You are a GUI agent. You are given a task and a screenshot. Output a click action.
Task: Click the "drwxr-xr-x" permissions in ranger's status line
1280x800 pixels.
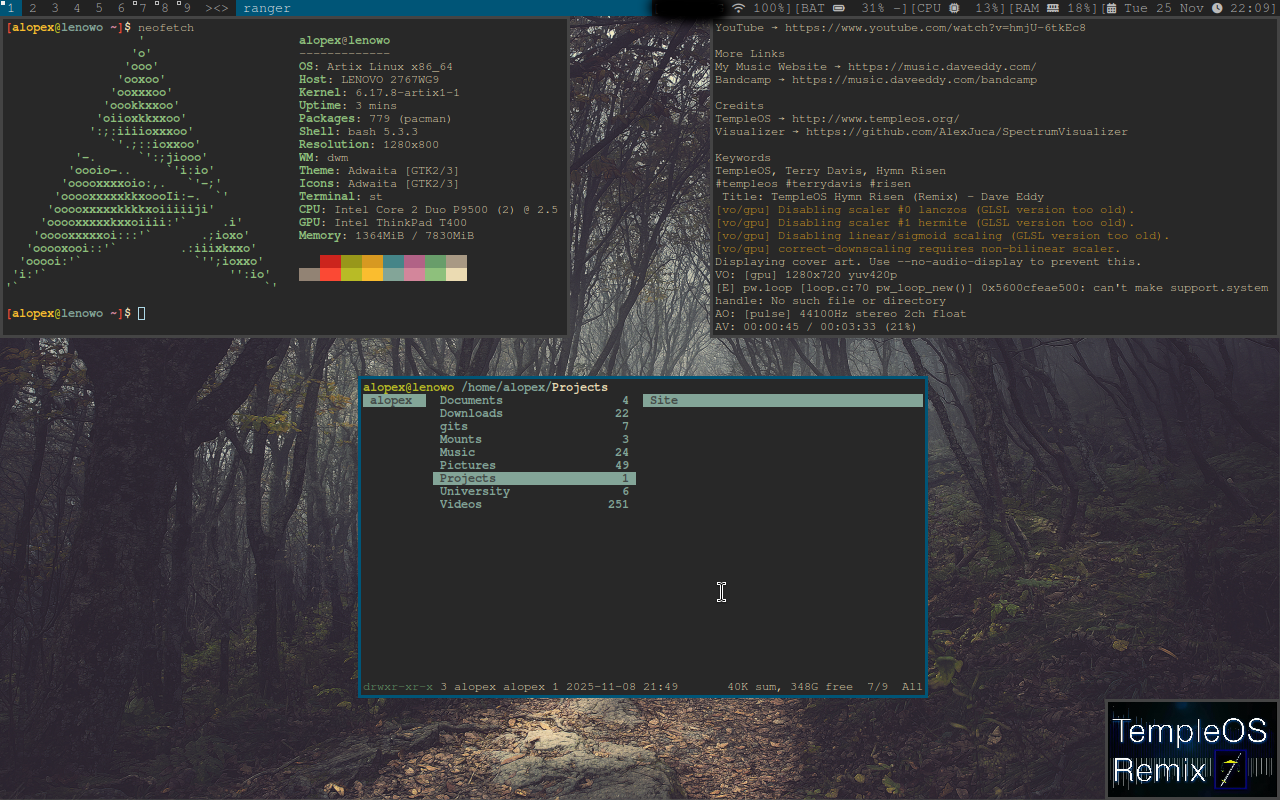(x=398, y=687)
